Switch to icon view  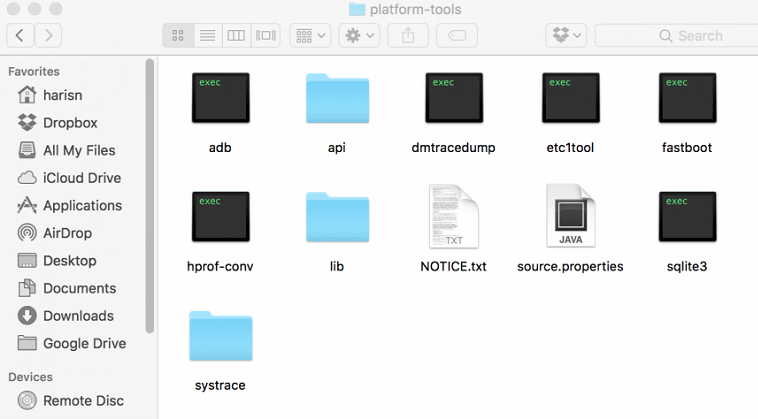178,35
